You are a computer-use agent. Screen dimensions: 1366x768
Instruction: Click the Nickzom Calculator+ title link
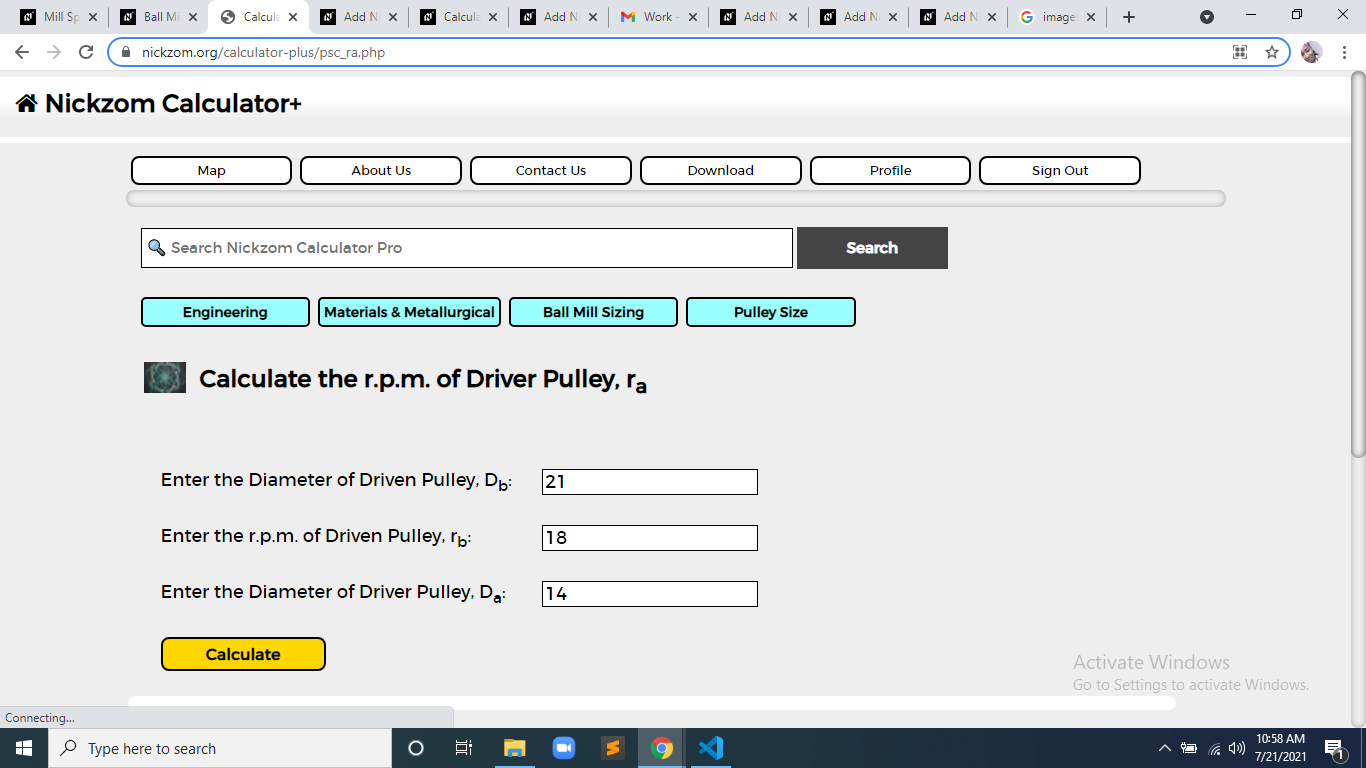coord(173,103)
